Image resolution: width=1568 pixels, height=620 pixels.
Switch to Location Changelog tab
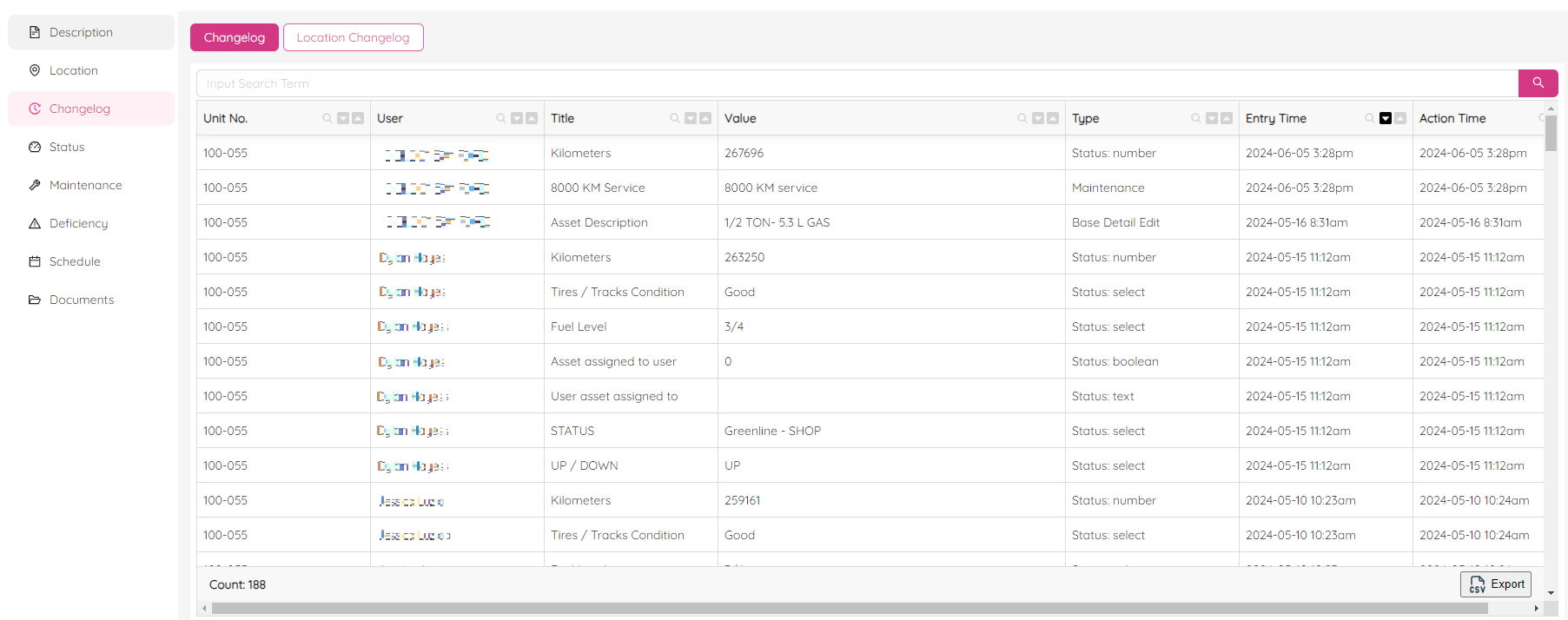tap(353, 37)
